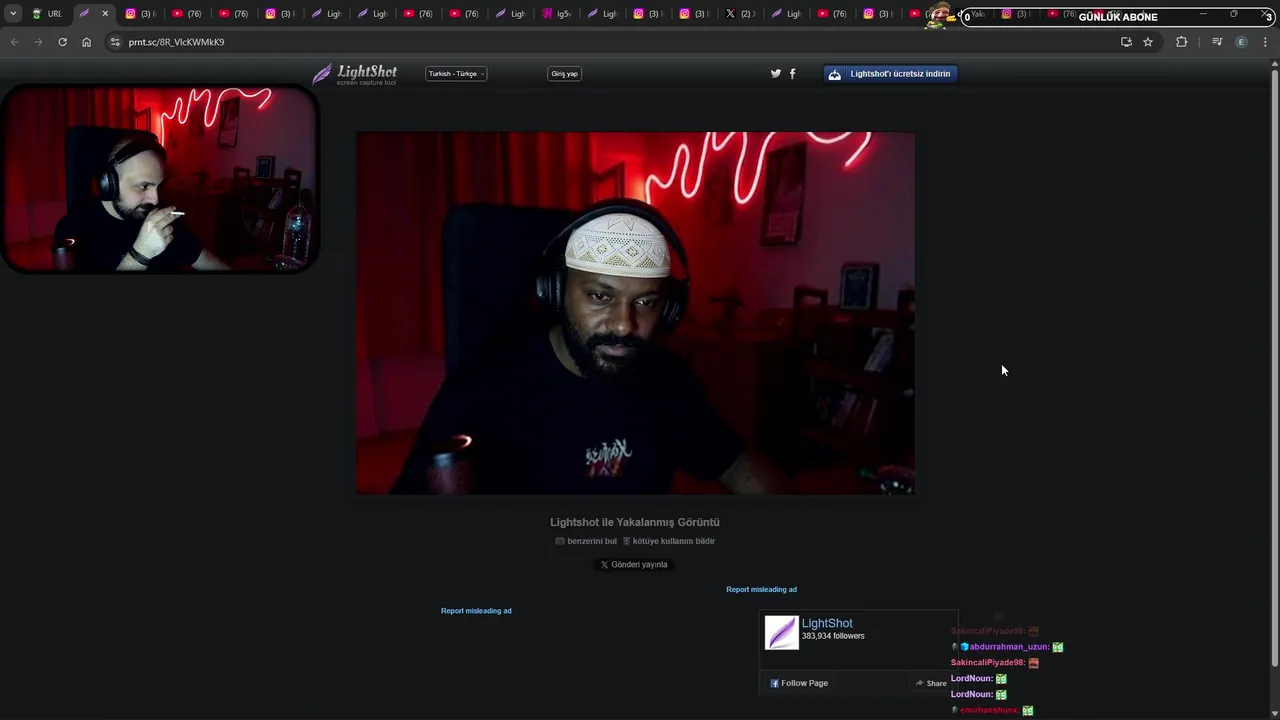Click the LightShot Facebook page logo
The height and width of the screenshot is (720, 1280).
(x=782, y=633)
